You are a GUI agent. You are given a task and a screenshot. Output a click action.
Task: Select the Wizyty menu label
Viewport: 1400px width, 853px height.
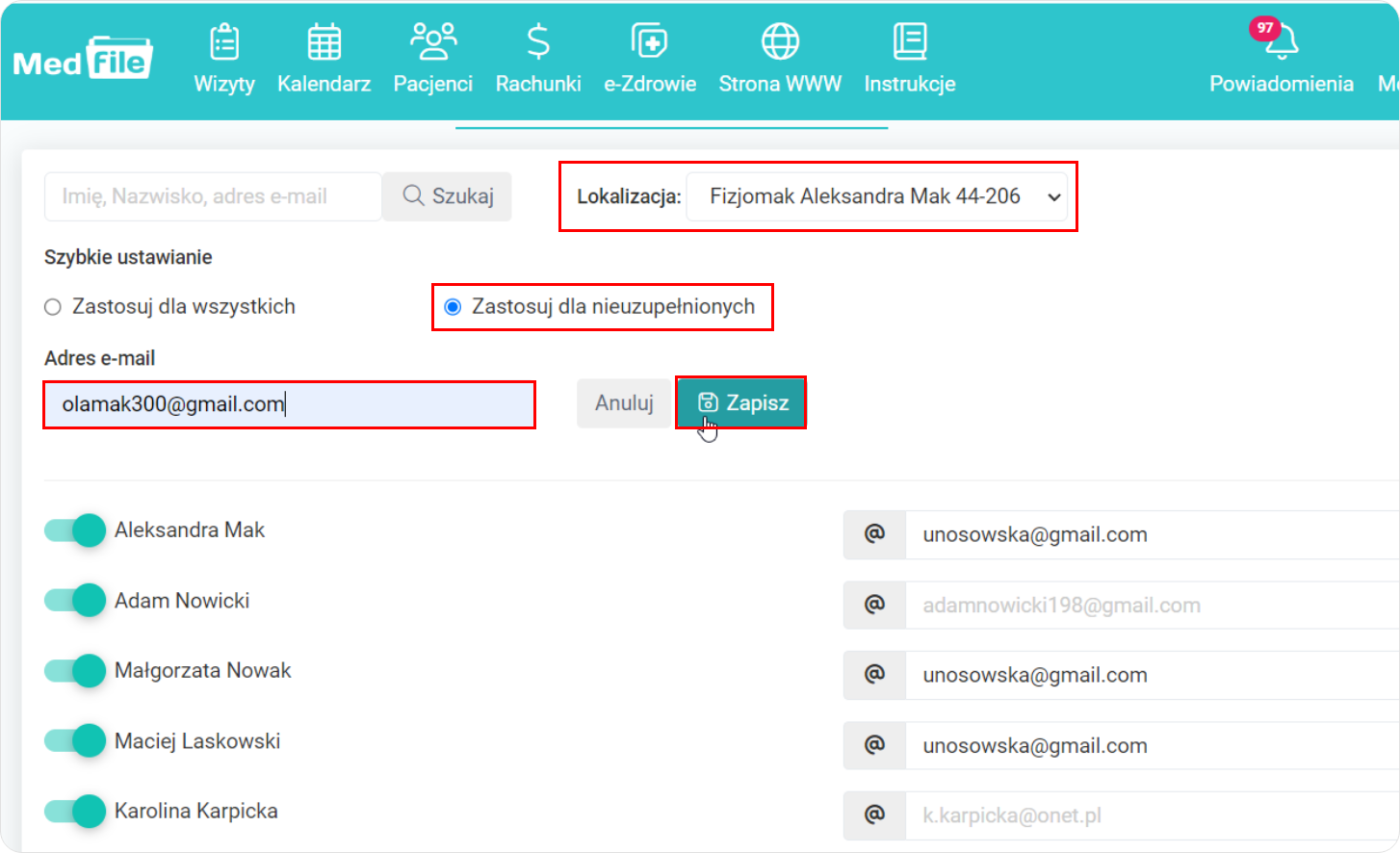click(224, 85)
